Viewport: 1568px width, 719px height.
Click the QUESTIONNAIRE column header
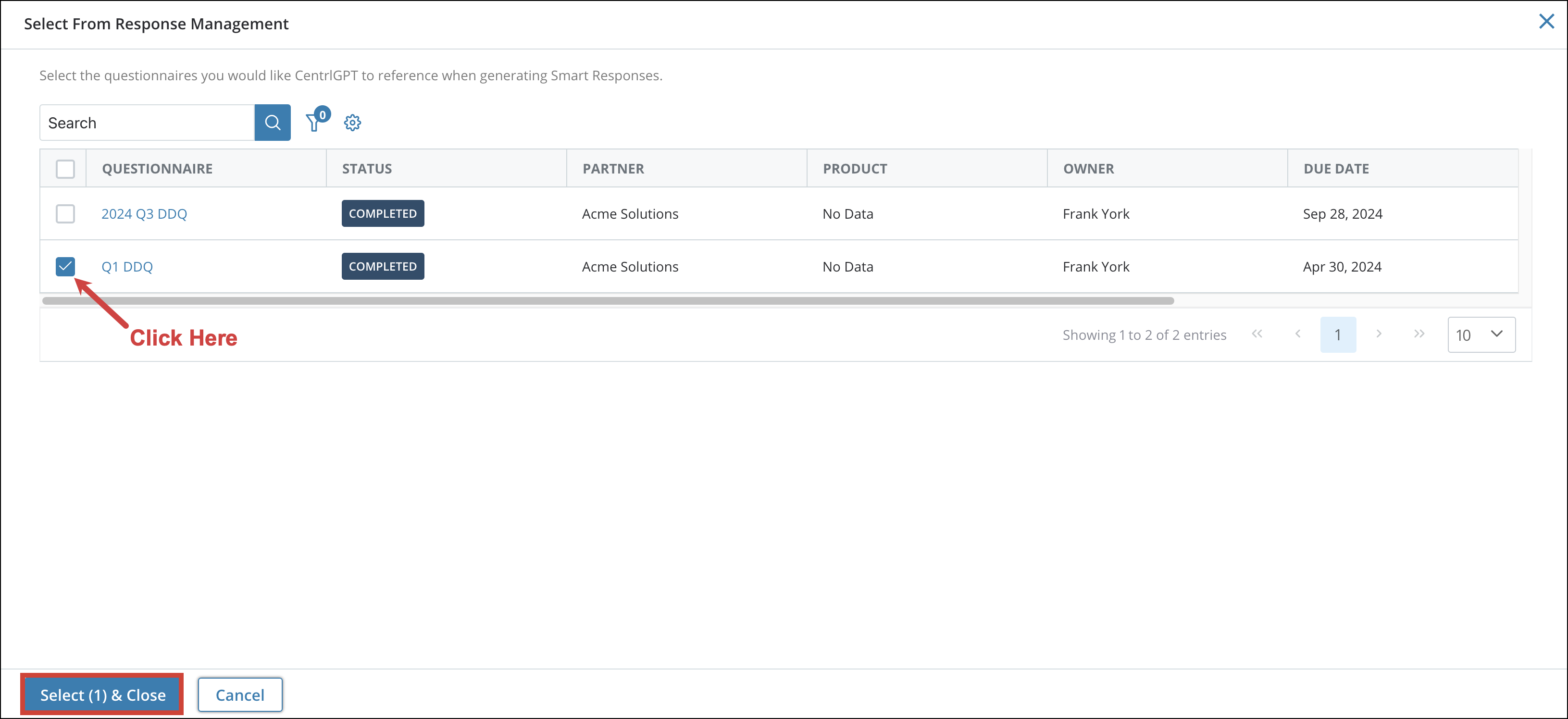click(206, 169)
